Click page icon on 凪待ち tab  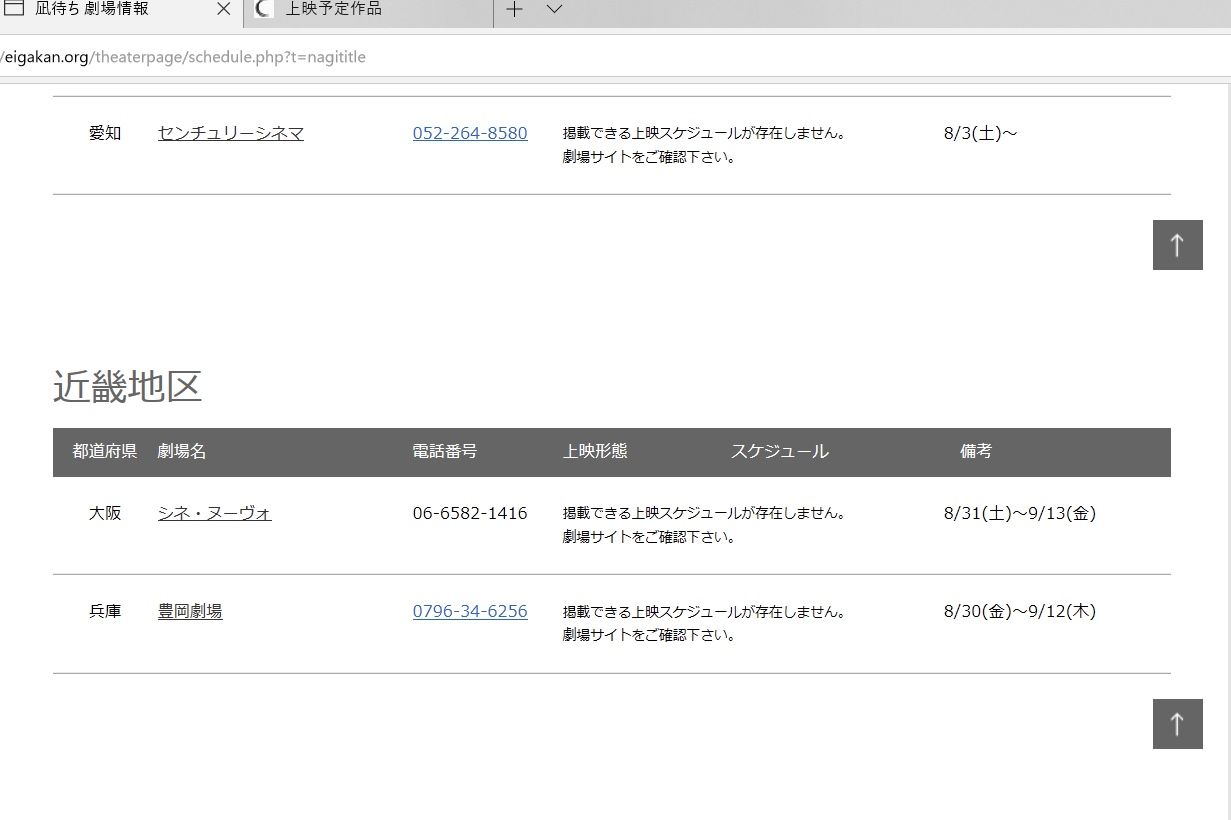click(14, 9)
